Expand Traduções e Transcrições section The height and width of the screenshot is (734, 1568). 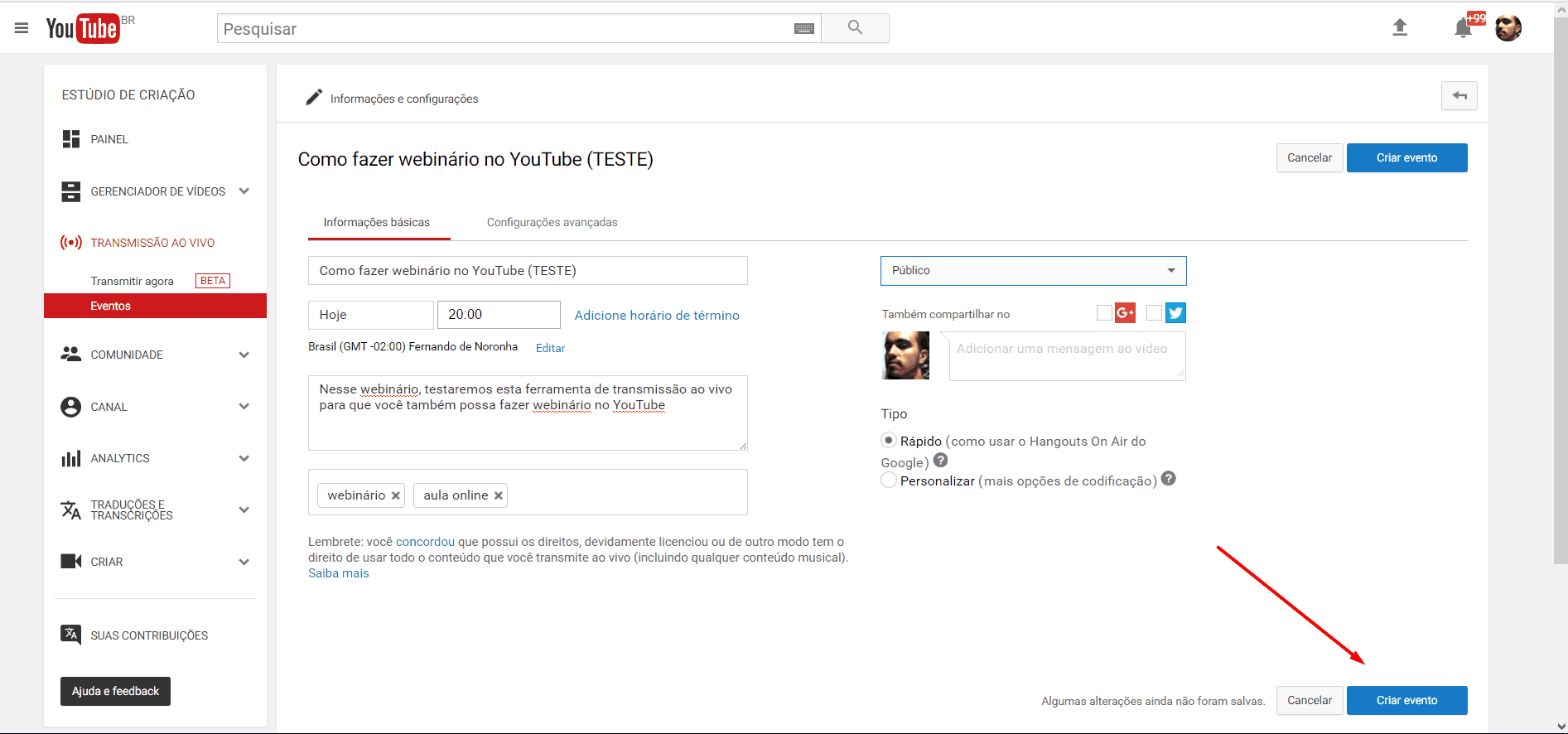pos(244,509)
